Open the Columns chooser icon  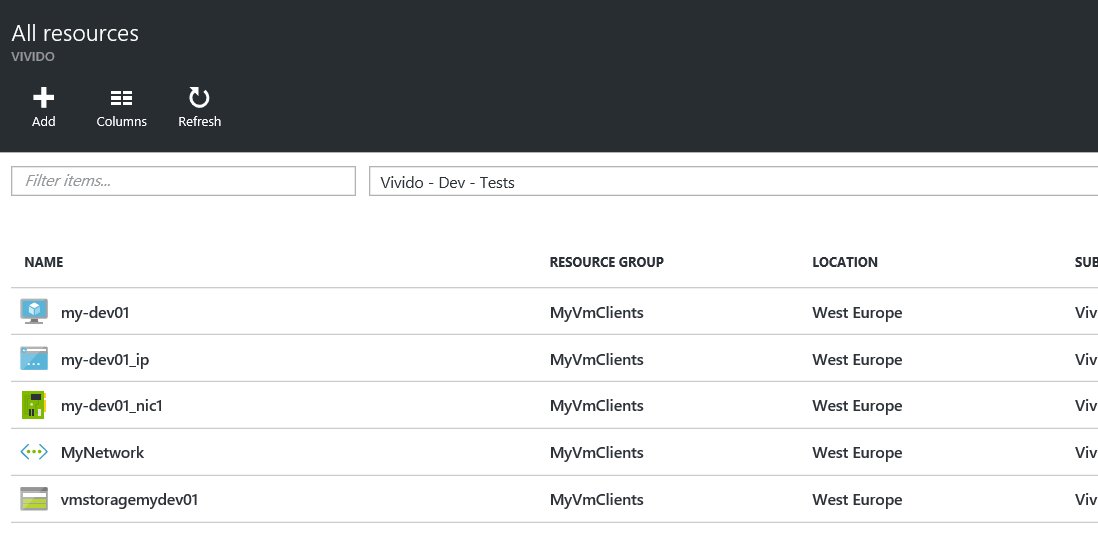click(121, 98)
